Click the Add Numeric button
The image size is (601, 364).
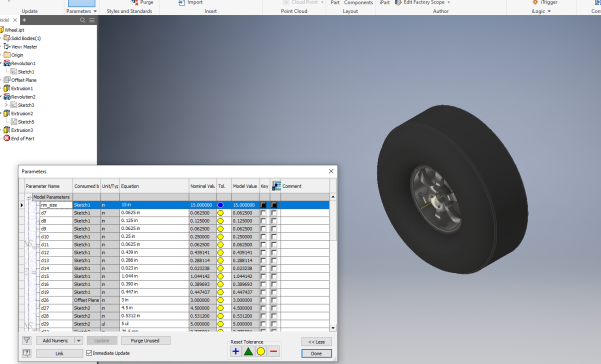(56, 340)
